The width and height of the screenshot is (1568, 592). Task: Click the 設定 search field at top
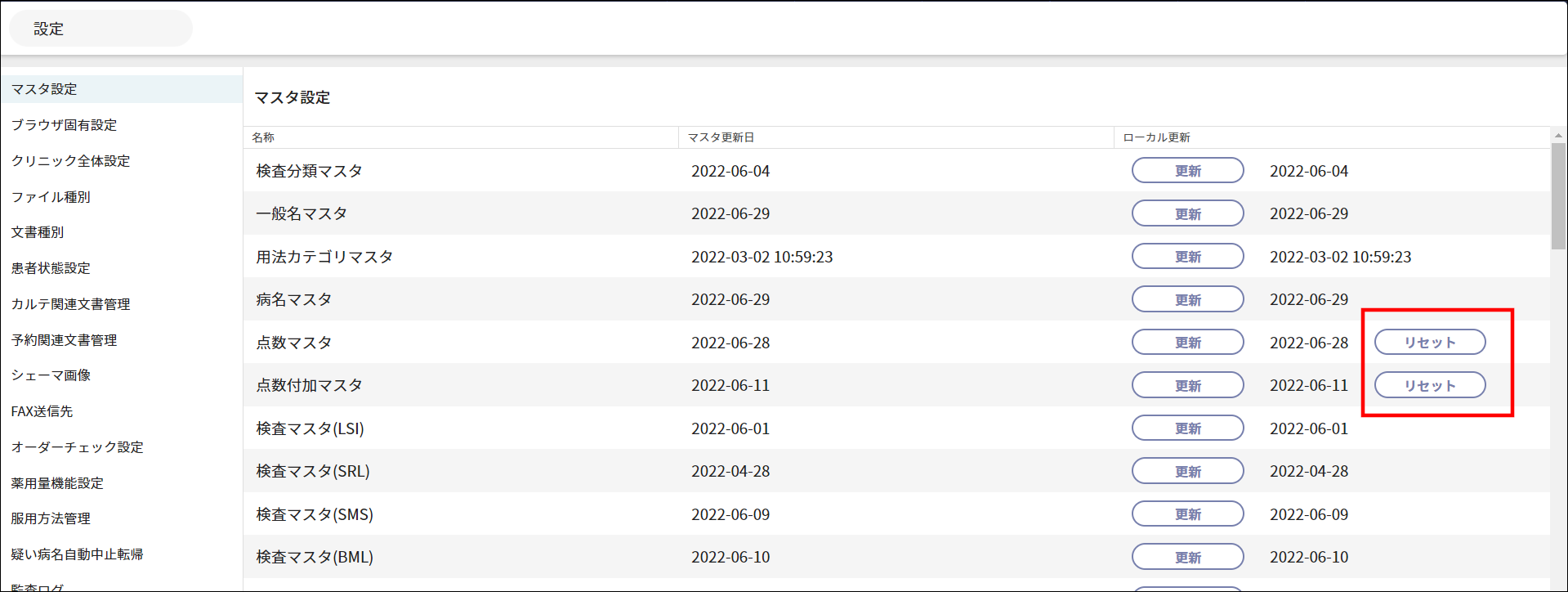pos(101,29)
